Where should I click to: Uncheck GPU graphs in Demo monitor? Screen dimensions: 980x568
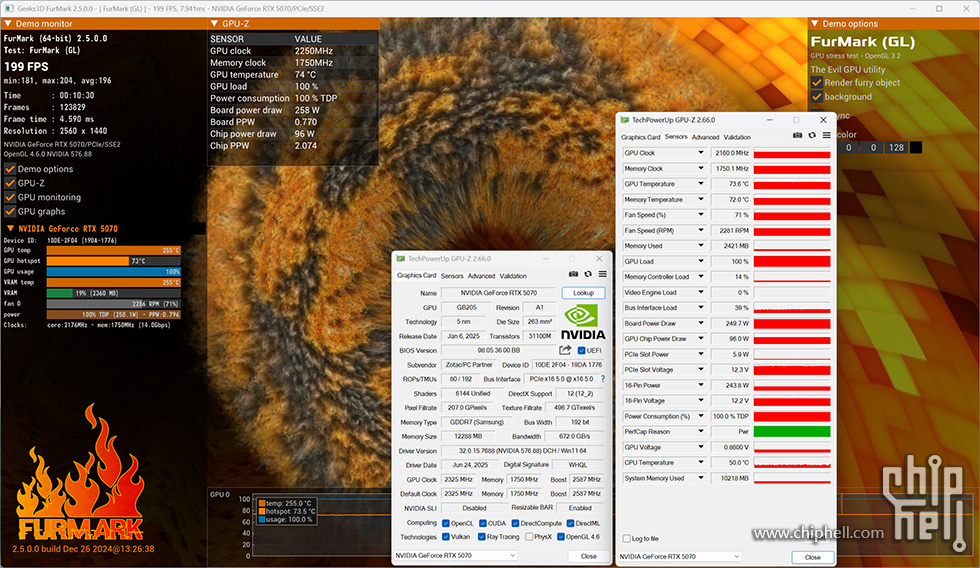pos(10,212)
